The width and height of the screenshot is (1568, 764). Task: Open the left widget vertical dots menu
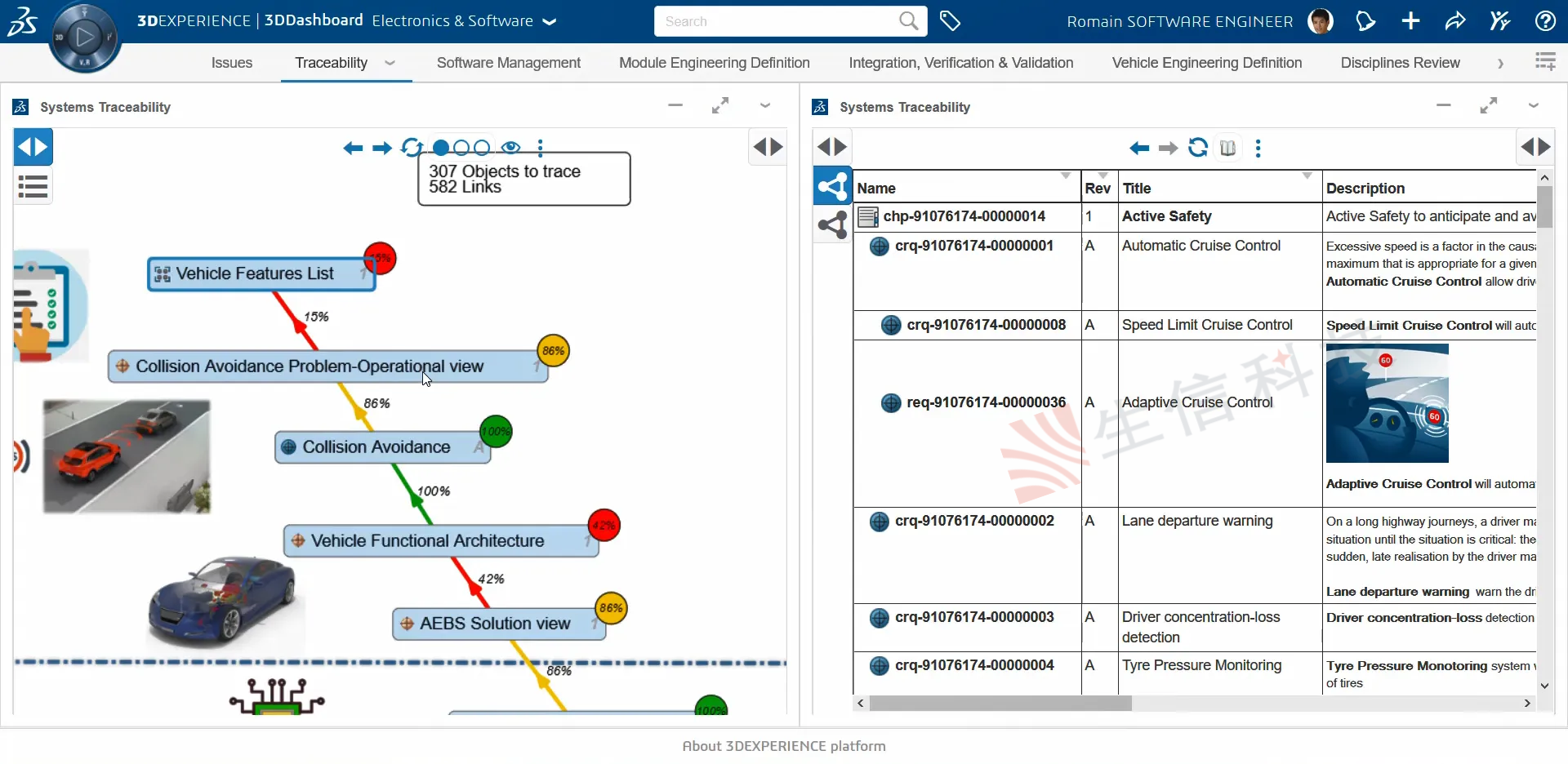point(541,148)
